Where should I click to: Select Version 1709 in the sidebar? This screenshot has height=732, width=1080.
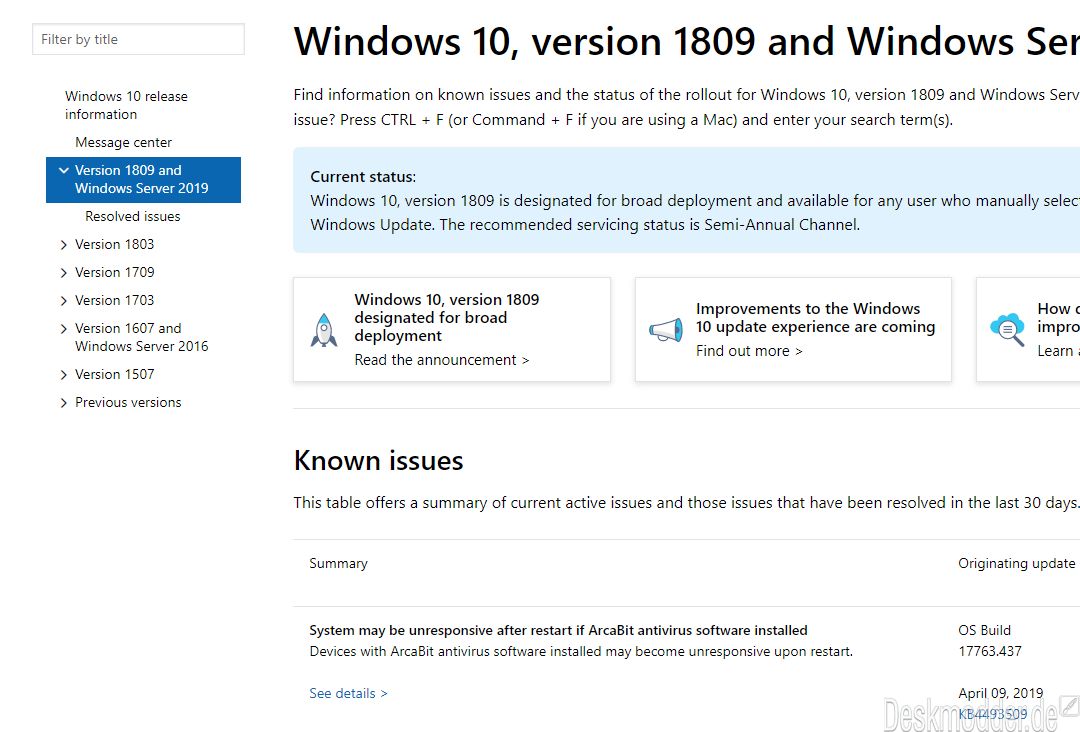click(114, 273)
